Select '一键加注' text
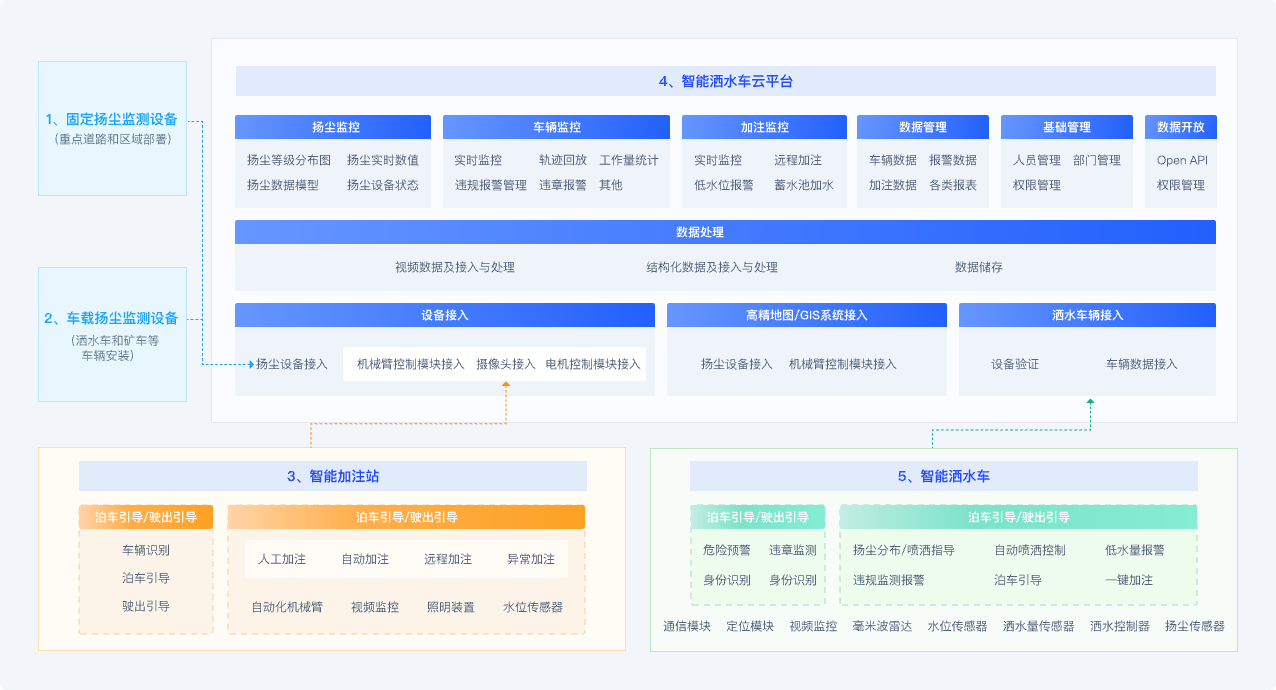Viewport: 1276px width, 690px height. [x=1129, y=580]
